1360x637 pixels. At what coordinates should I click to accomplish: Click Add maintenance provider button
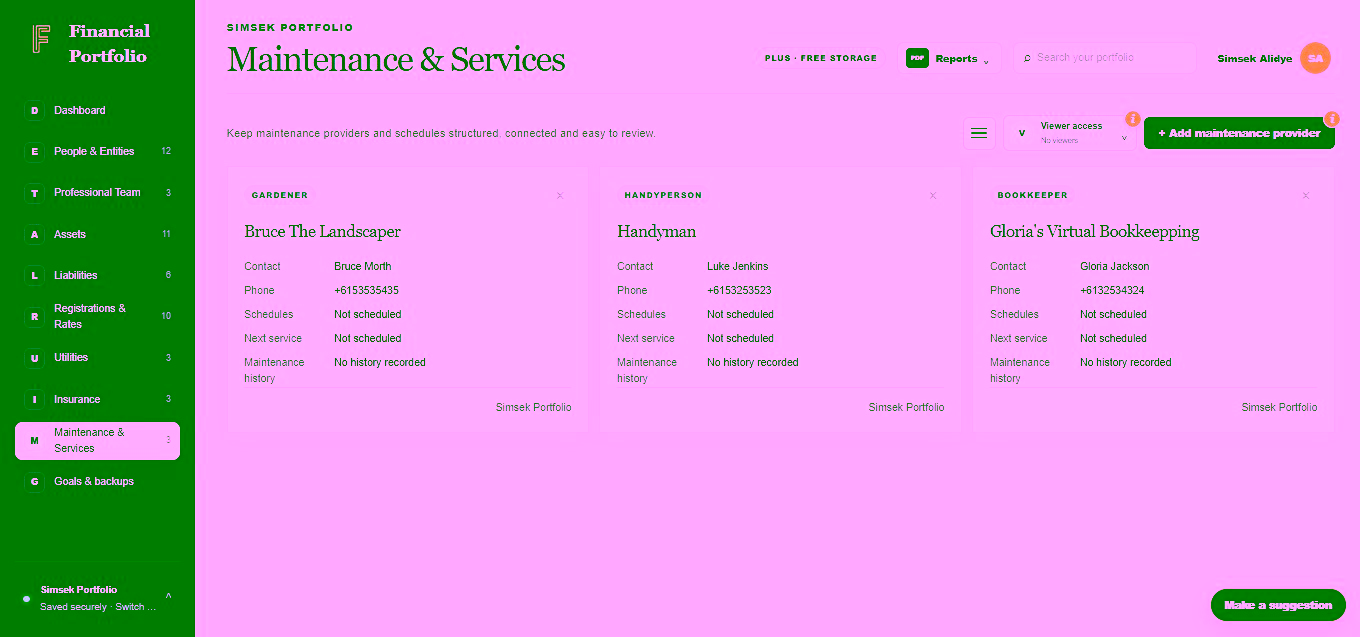click(1239, 133)
